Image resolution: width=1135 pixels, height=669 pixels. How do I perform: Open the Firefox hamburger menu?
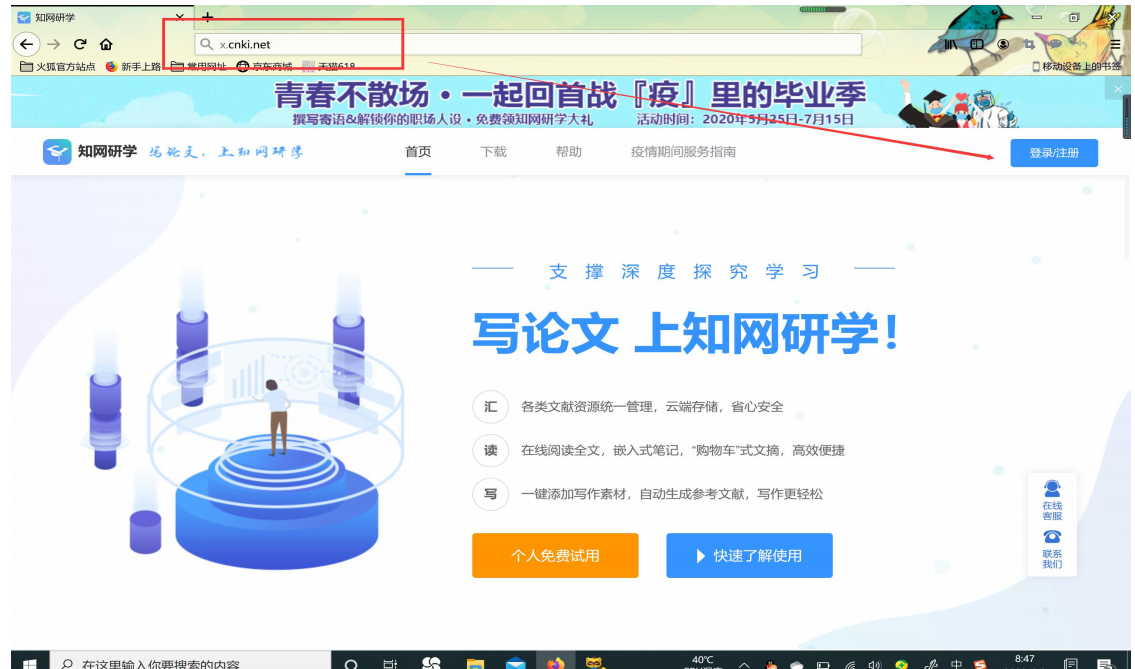[x=1115, y=44]
